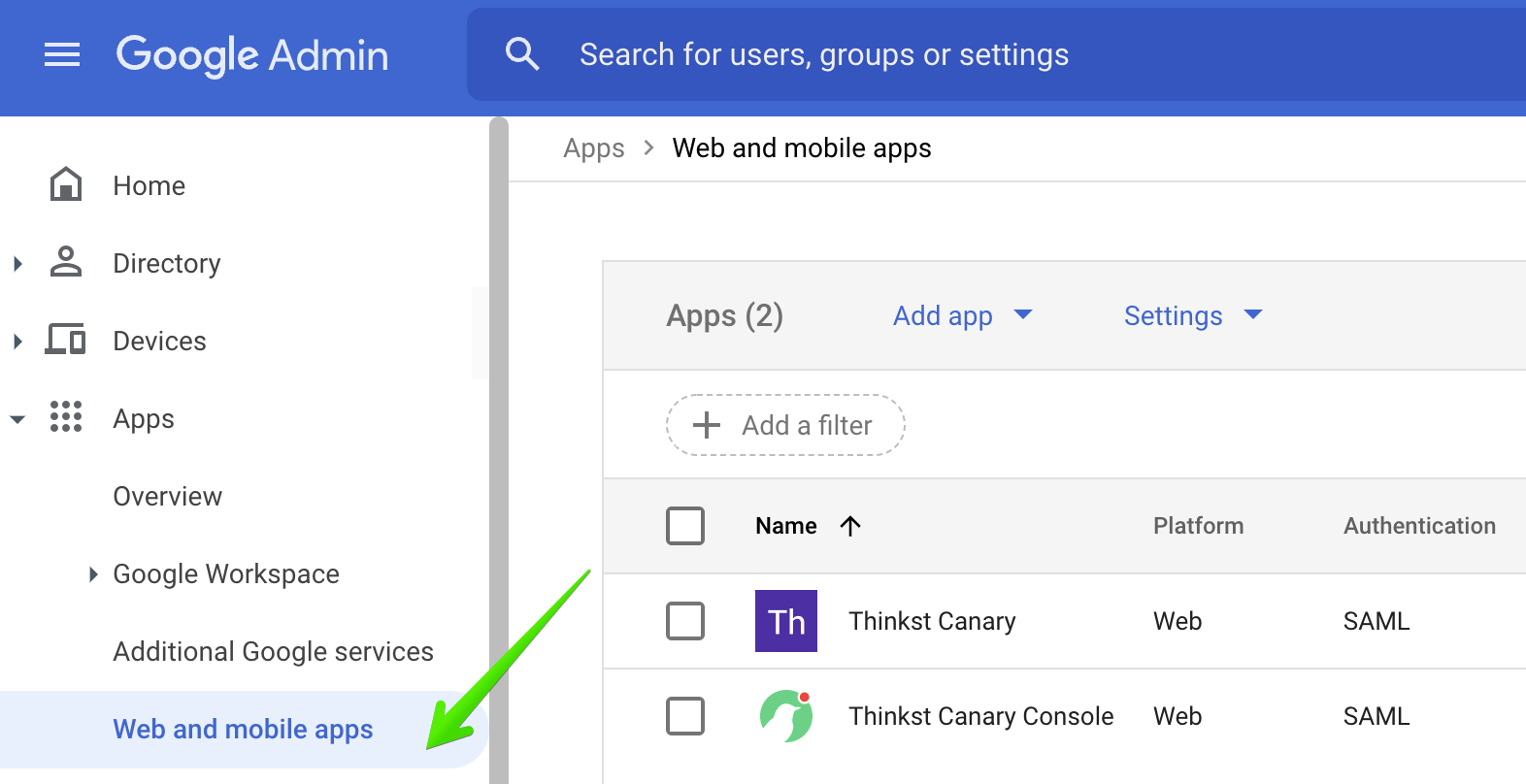The height and width of the screenshot is (784, 1526).
Task: Expand the Google Workspace subtree arrow
Action: click(93, 573)
